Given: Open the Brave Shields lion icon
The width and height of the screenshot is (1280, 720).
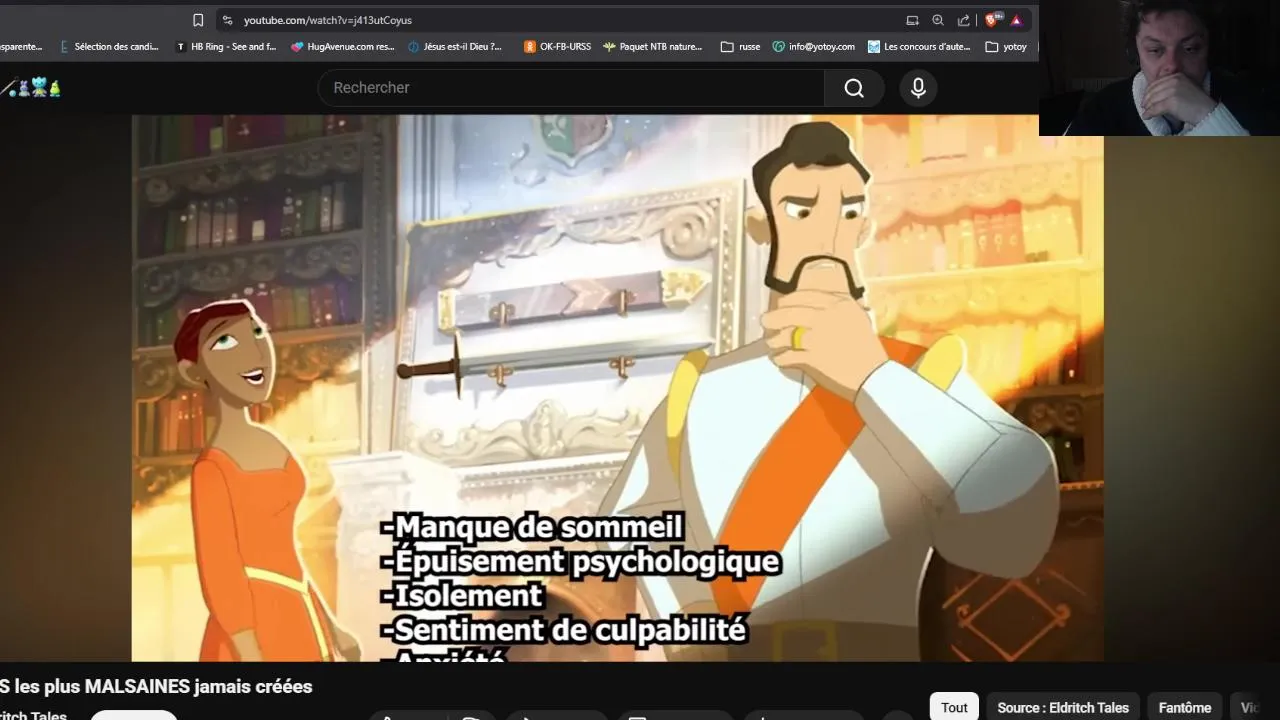Looking at the screenshot, I should click(992, 20).
